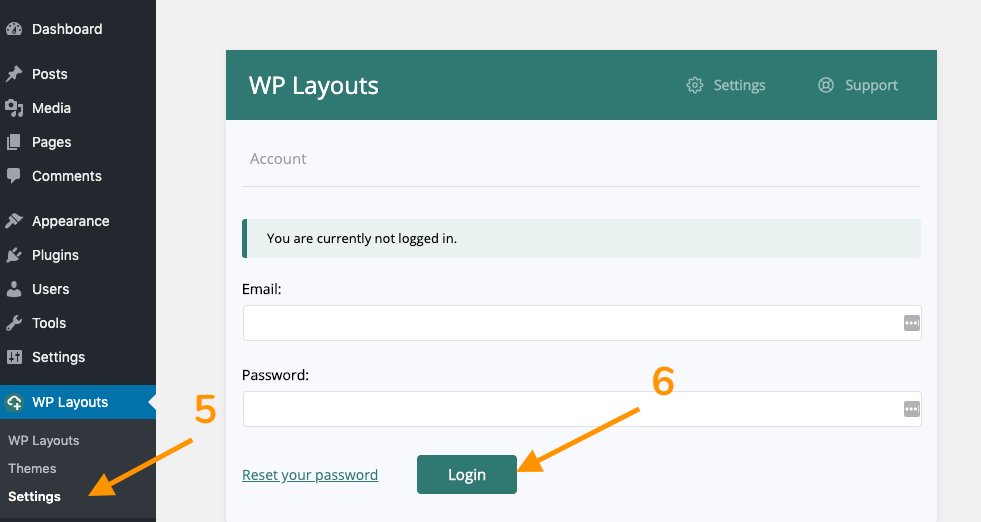Click the Comments speech bubble icon
This screenshot has height=522, width=981.
pyautogui.click(x=14, y=176)
